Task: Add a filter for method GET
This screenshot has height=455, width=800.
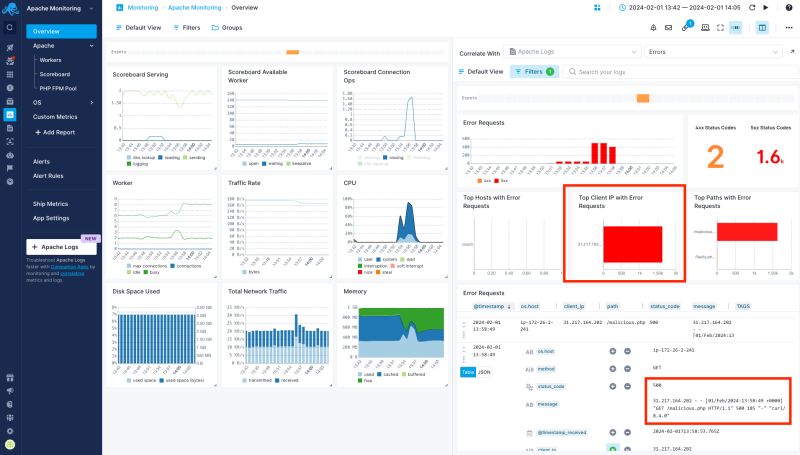Action: (612, 368)
